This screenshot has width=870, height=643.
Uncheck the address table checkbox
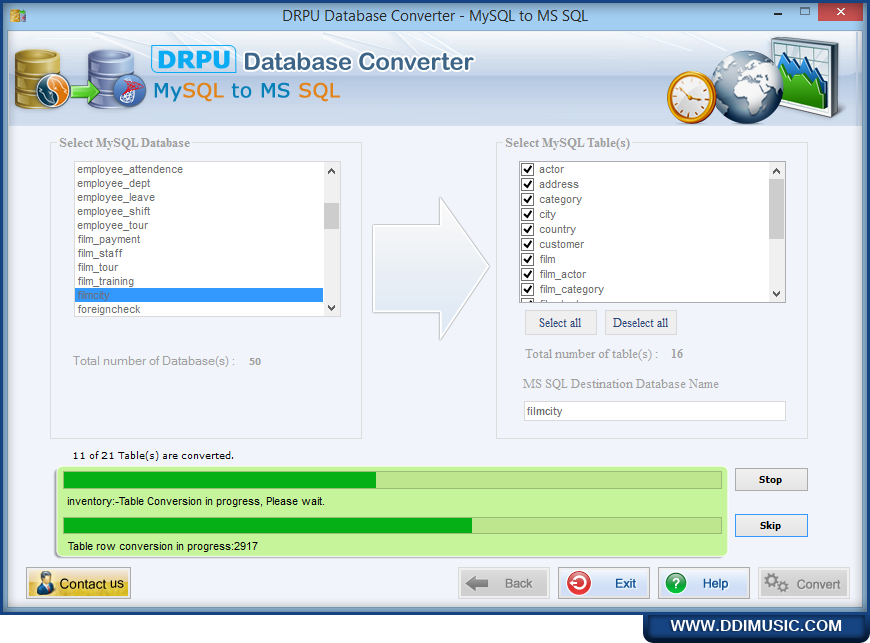[x=528, y=184]
